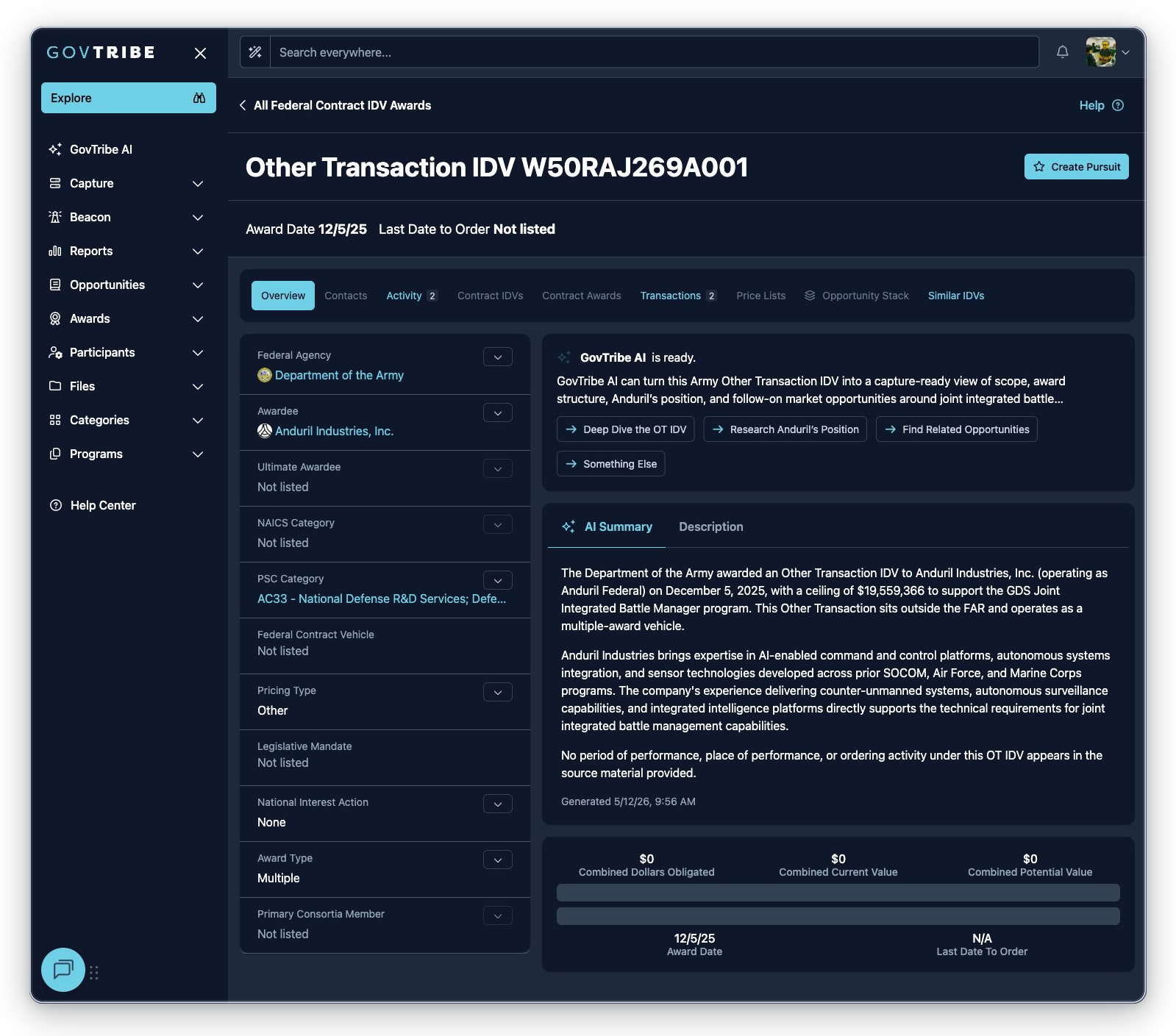Click the Participants sidebar icon
The height and width of the screenshot is (1036, 1176).
point(55,352)
